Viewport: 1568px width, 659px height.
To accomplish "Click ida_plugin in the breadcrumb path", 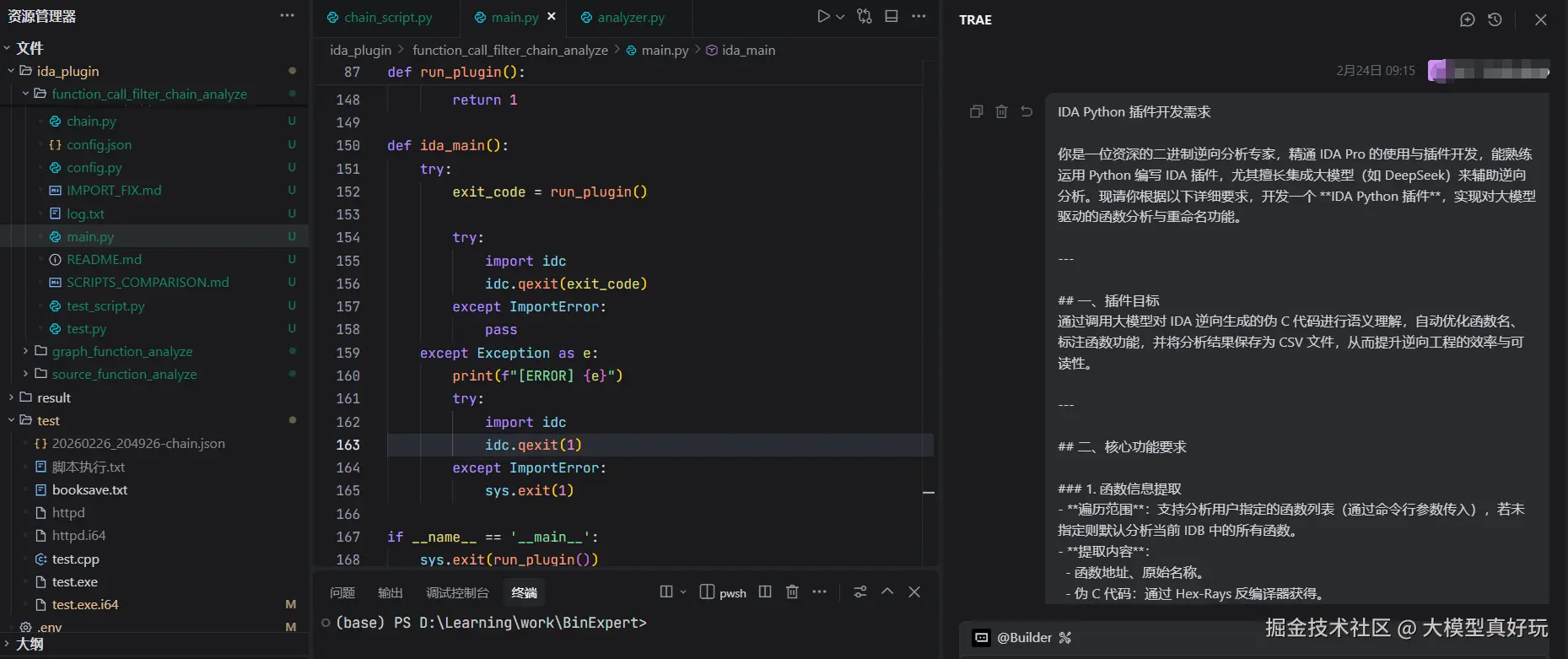I will click(360, 51).
